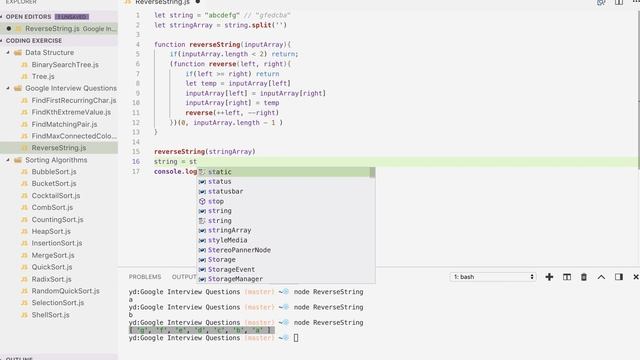Open SelectionSort.js file
The width and height of the screenshot is (640, 360).
(58, 303)
